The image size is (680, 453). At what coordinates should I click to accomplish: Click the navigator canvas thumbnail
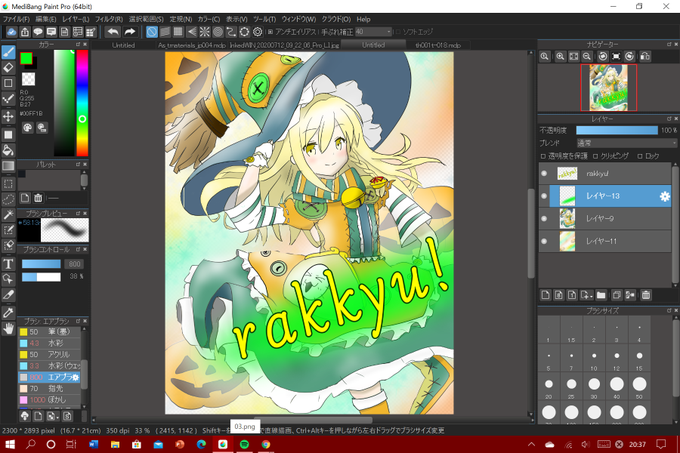pyautogui.click(x=608, y=88)
